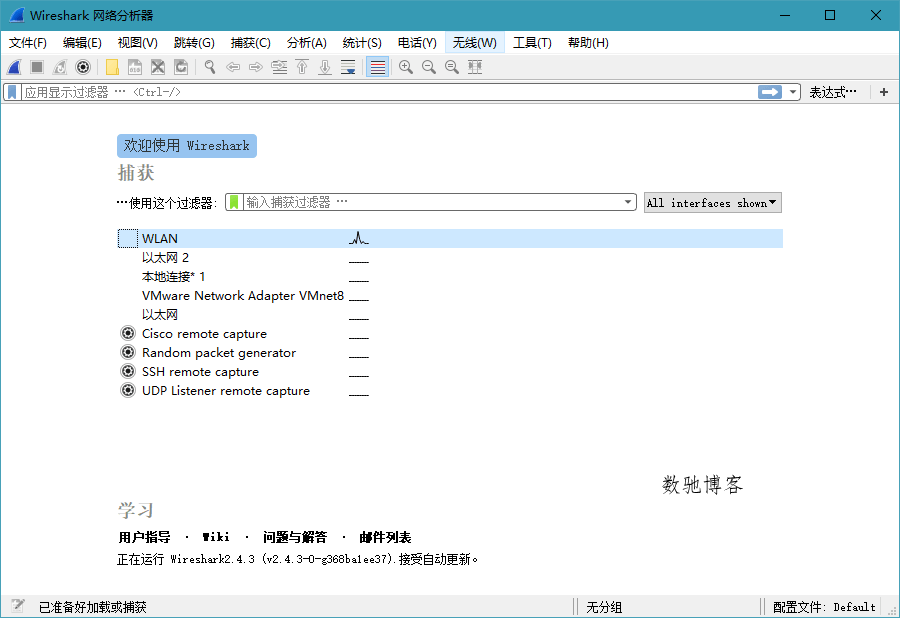Open the 电话(Y) menu
900x618 pixels.
tap(417, 42)
